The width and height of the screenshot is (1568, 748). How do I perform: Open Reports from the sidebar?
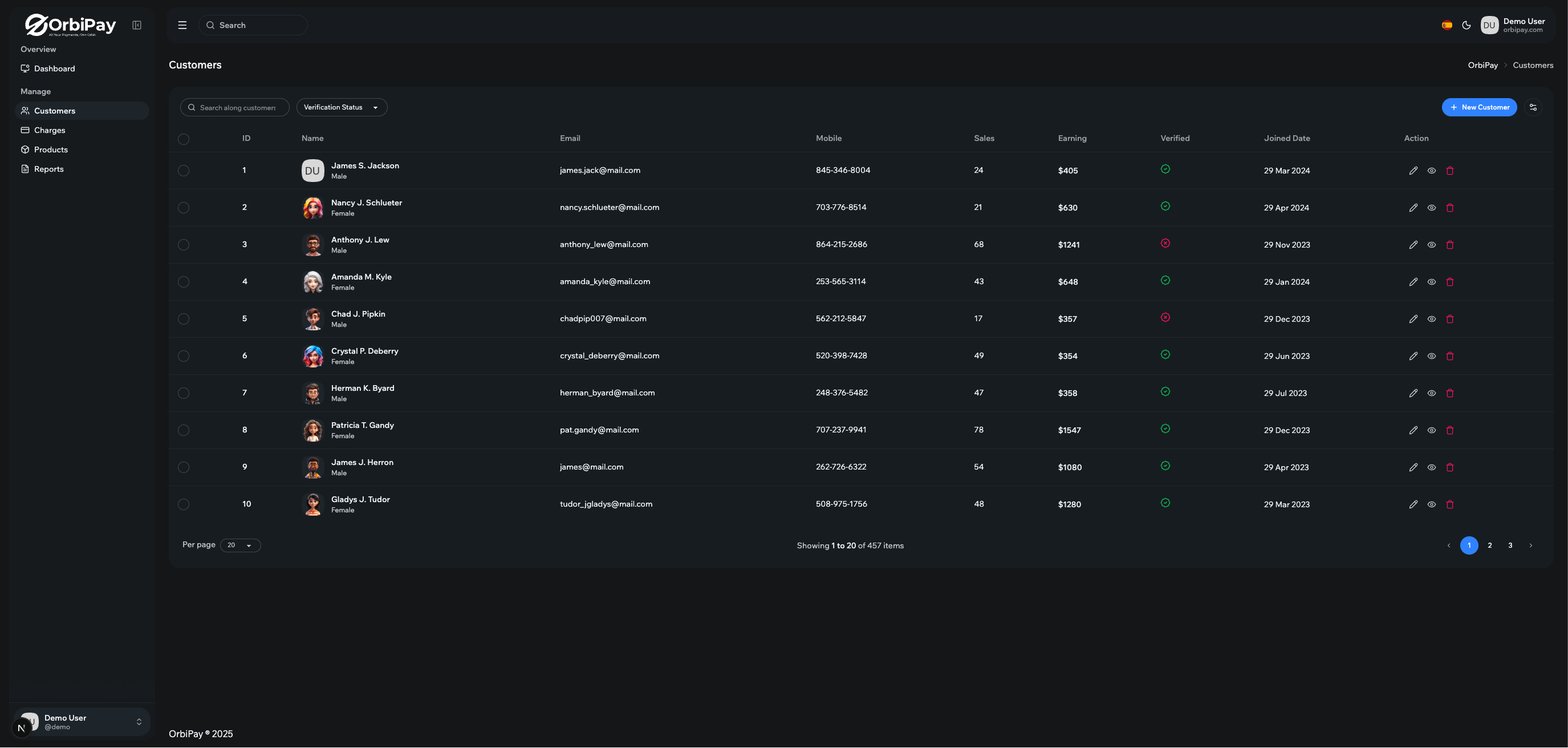point(48,169)
